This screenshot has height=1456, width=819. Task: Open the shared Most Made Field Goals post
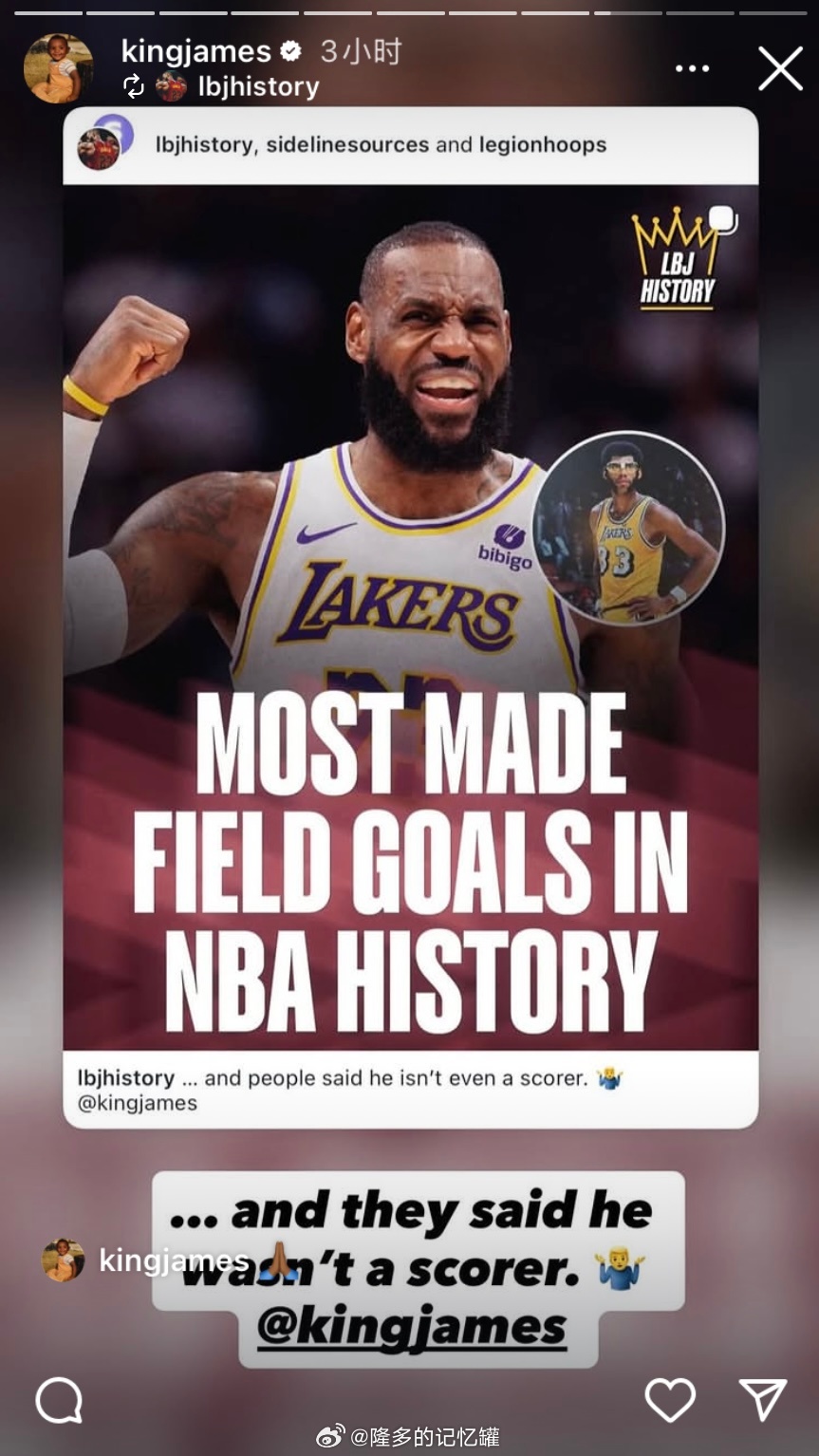411,617
